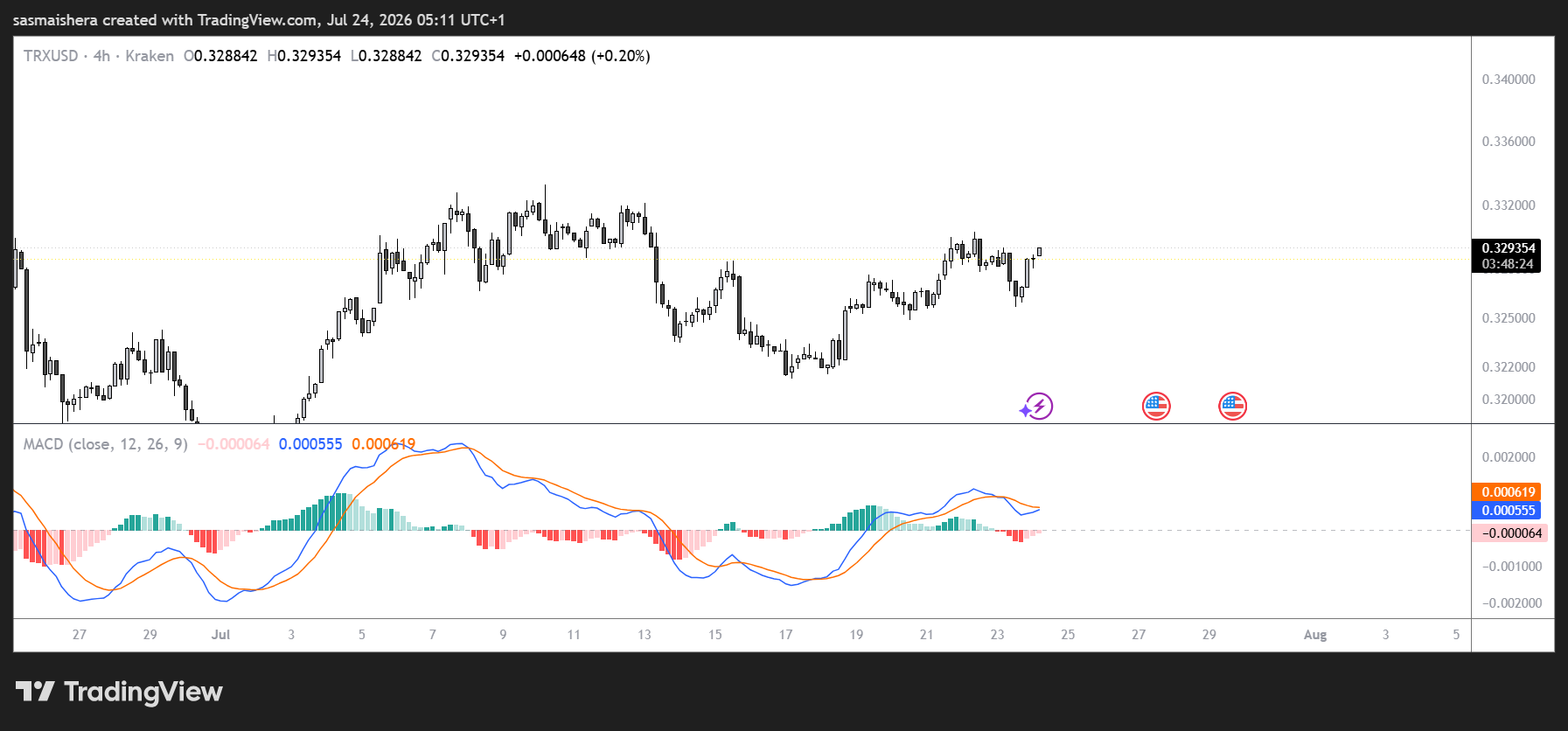Click the 4h interval label
Viewport: 1568px width, 731px height.
pos(101,56)
